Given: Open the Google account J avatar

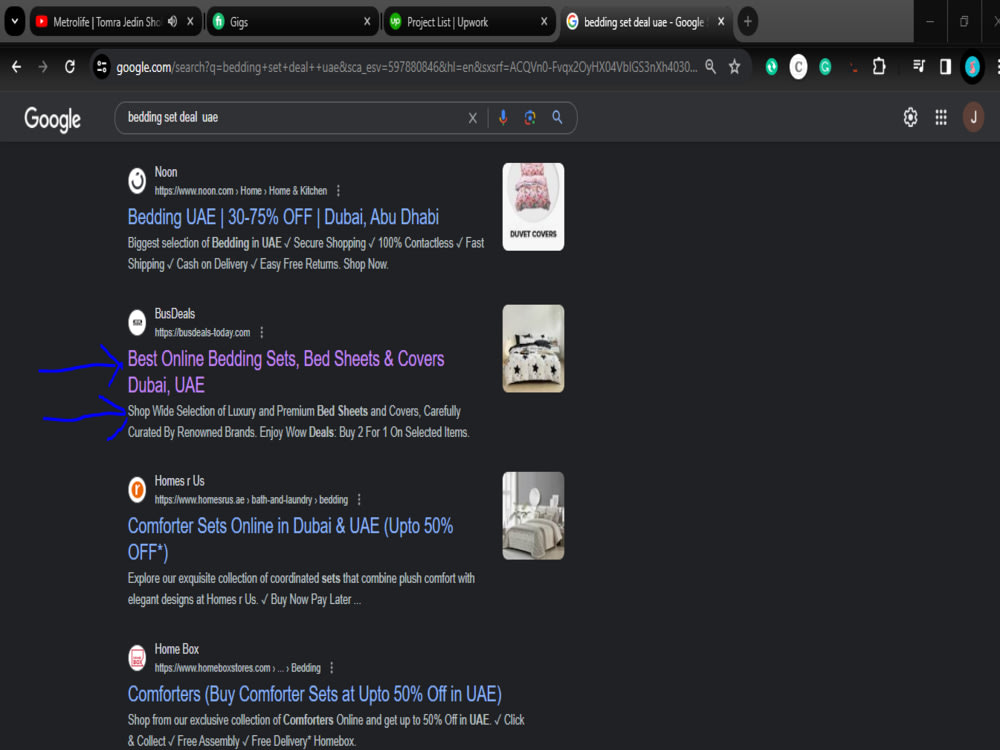Looking at the screenshot, I should (x=973, y=117).
